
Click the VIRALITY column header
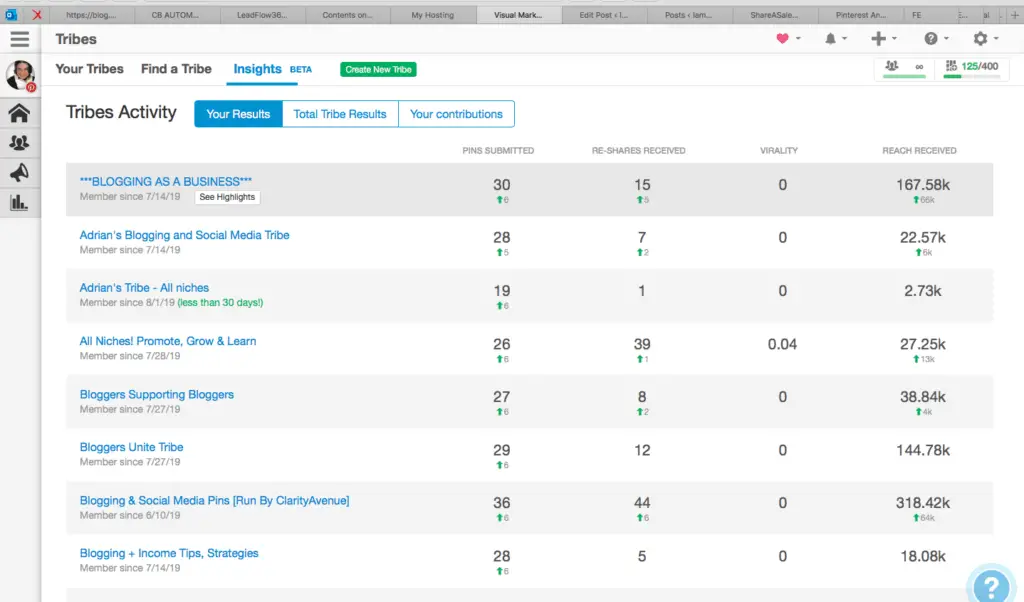click(779, 151)
